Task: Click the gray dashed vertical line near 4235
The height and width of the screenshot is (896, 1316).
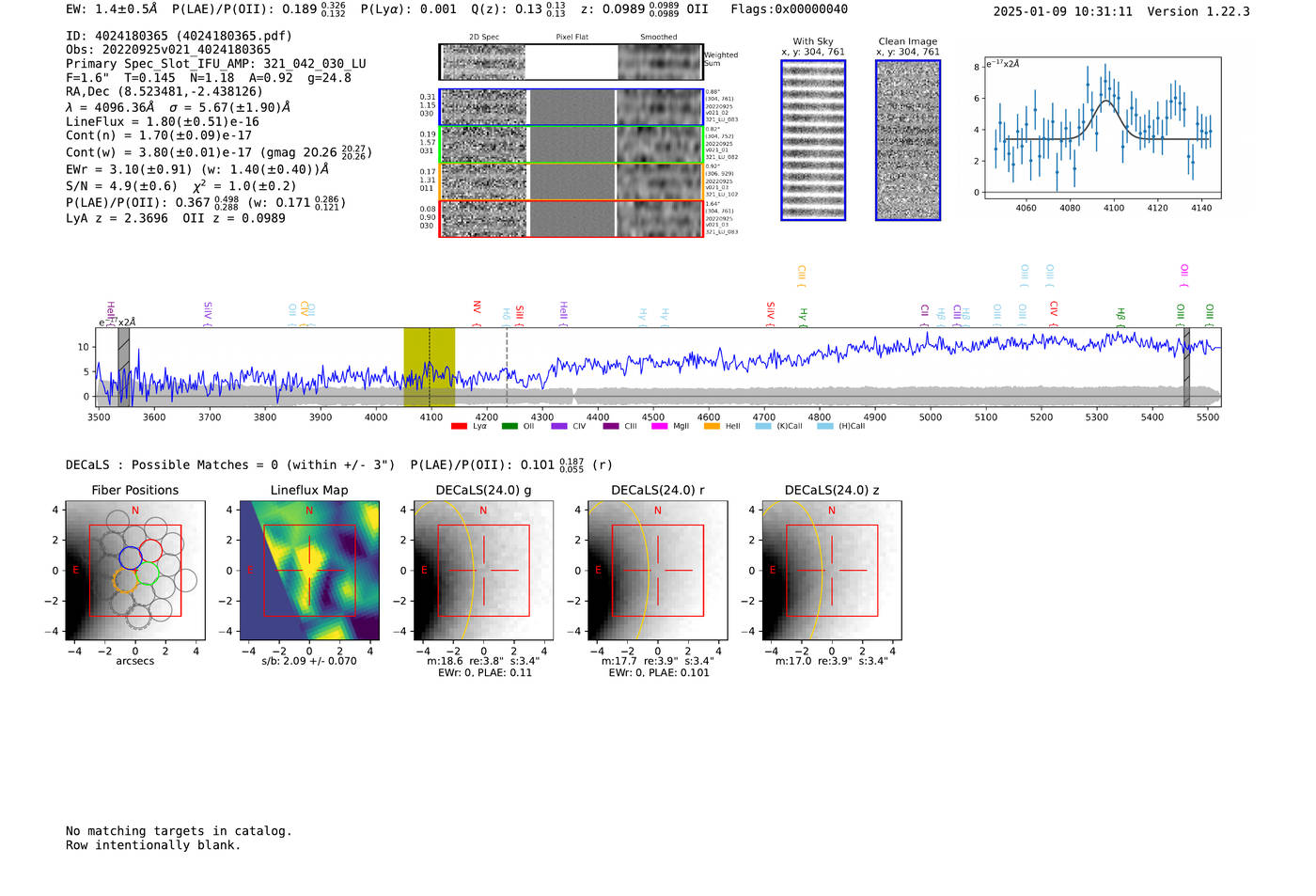Action: coord(507,367)
